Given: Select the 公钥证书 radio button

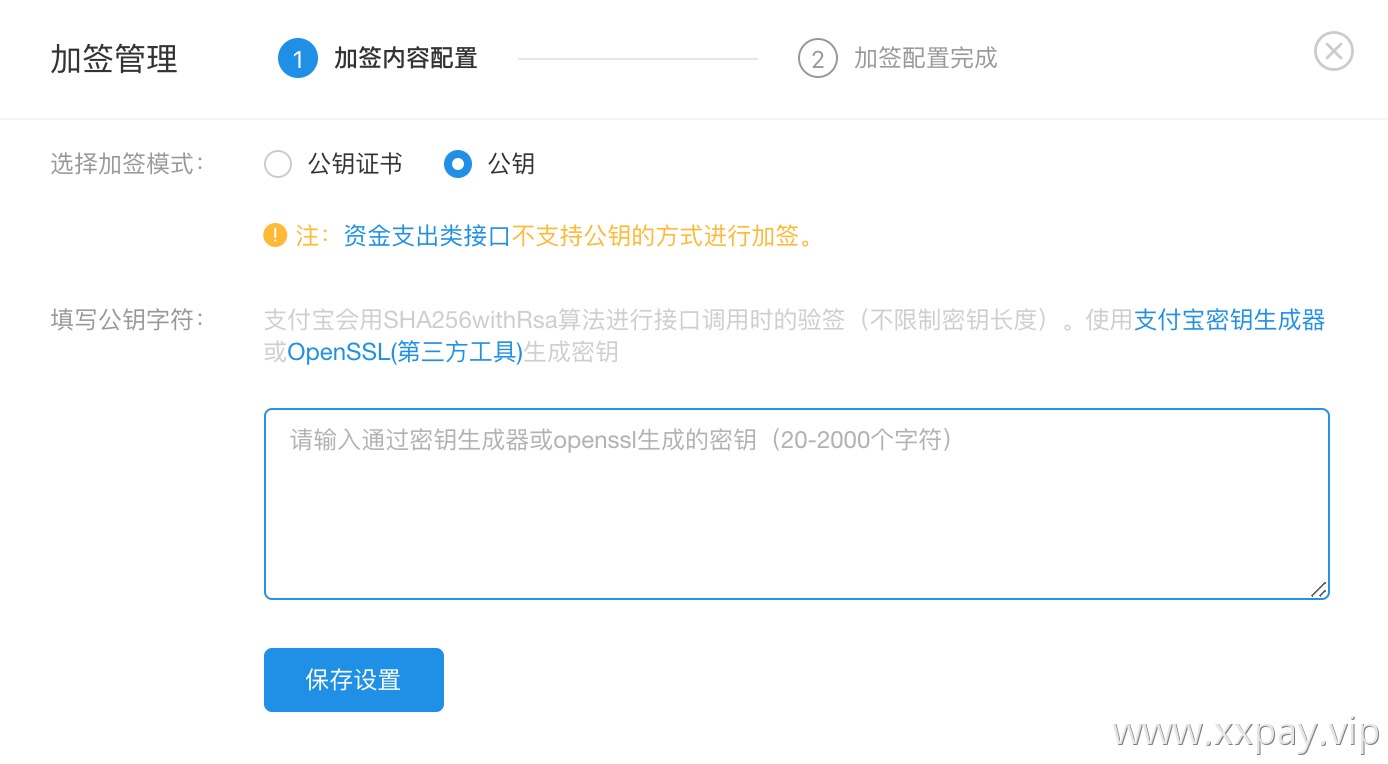Looking at the screenshot, I should tap(278, 164).
